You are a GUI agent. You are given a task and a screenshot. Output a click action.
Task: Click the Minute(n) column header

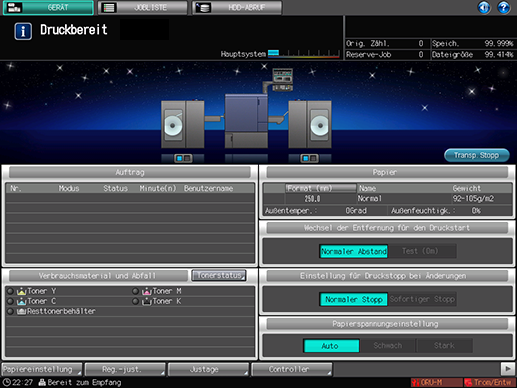click(x=158, y=189)
